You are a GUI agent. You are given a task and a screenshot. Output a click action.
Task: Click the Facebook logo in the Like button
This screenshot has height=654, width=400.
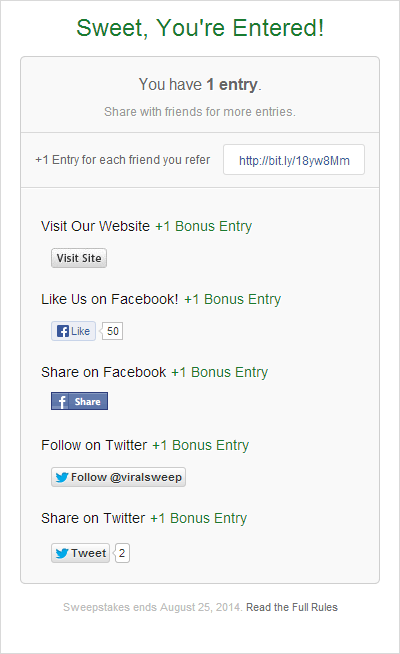63,331
